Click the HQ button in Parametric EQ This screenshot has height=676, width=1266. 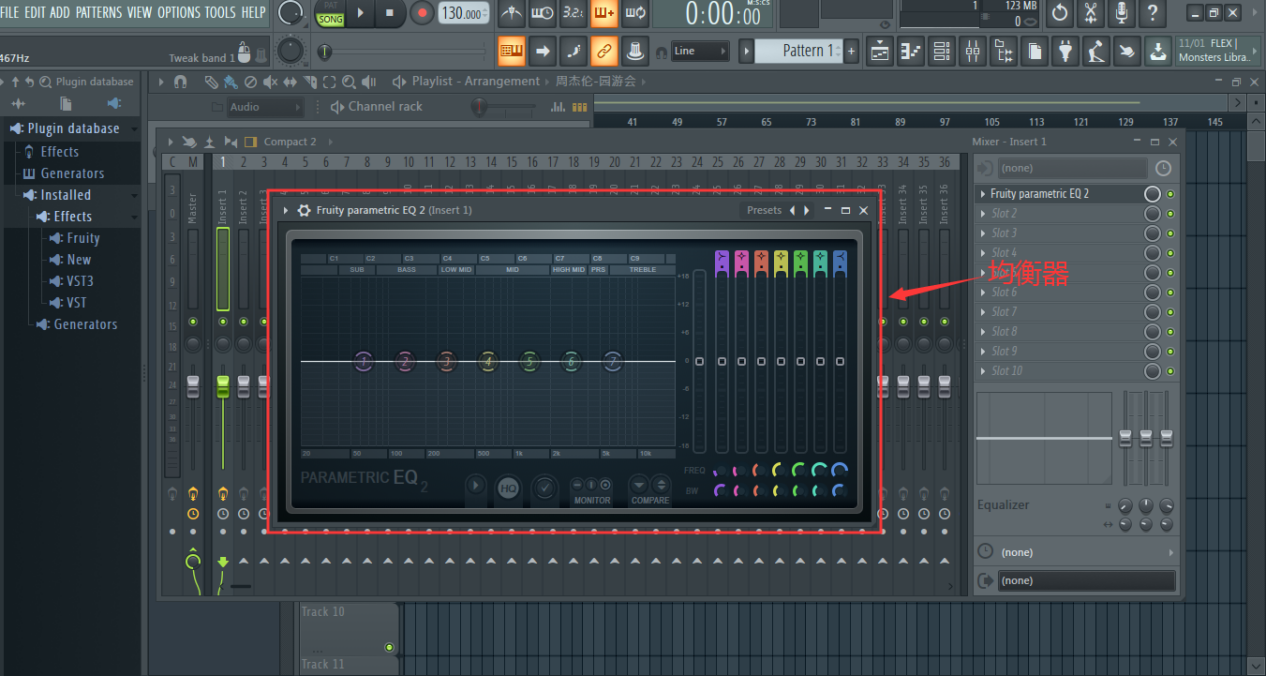[x=509, y=487]
